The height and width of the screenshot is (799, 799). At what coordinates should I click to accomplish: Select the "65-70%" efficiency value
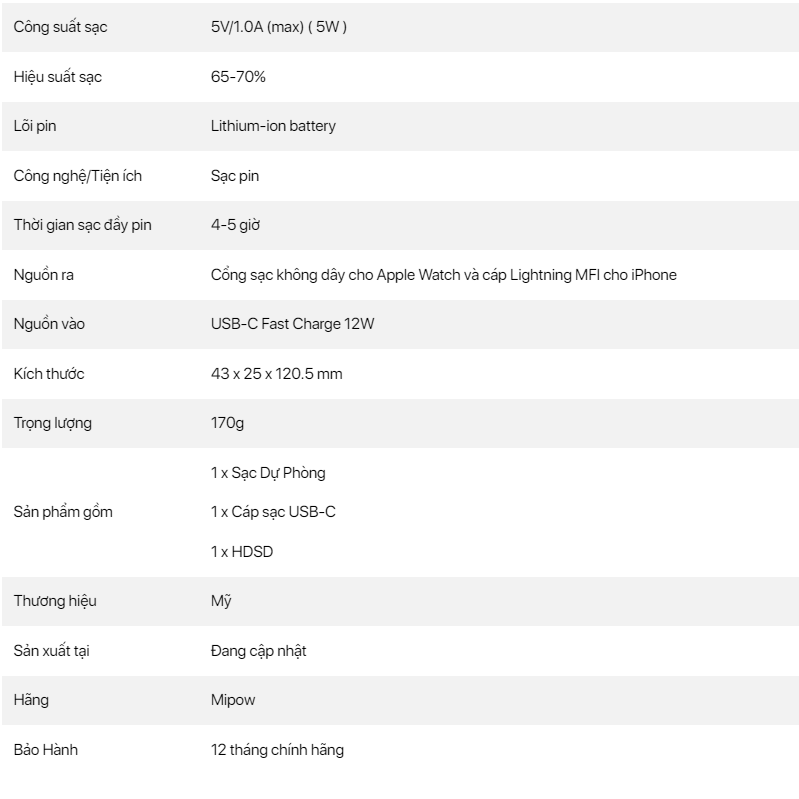[238, 77]
